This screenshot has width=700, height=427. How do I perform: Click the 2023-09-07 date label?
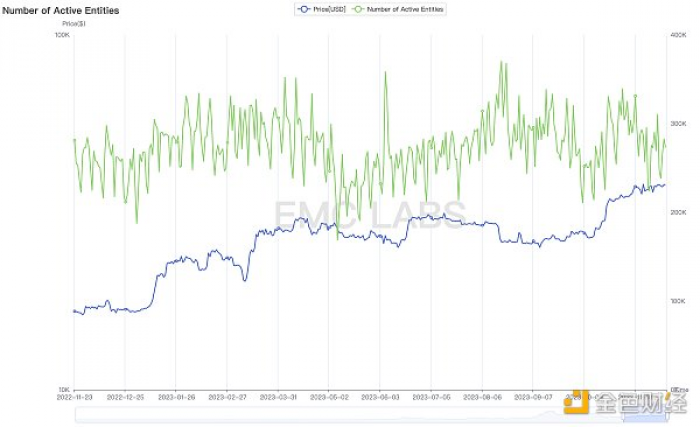coord(533,397)
